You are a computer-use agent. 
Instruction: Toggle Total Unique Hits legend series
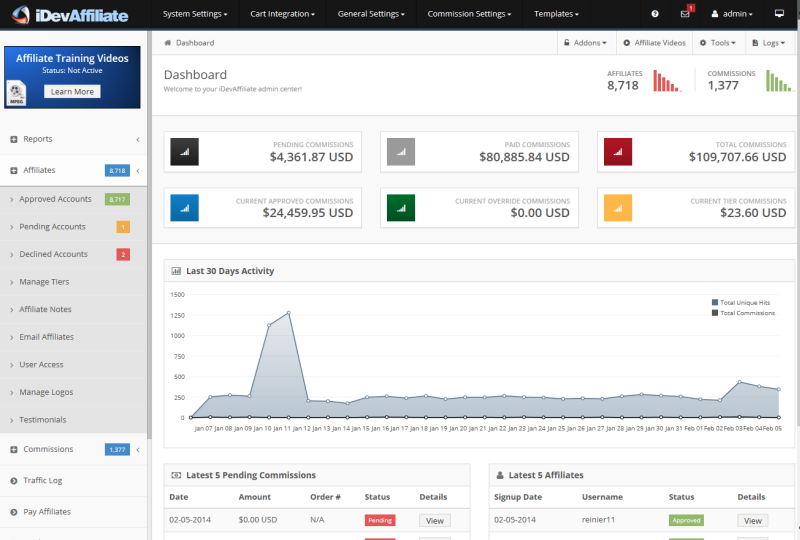[x=741, y=303]
